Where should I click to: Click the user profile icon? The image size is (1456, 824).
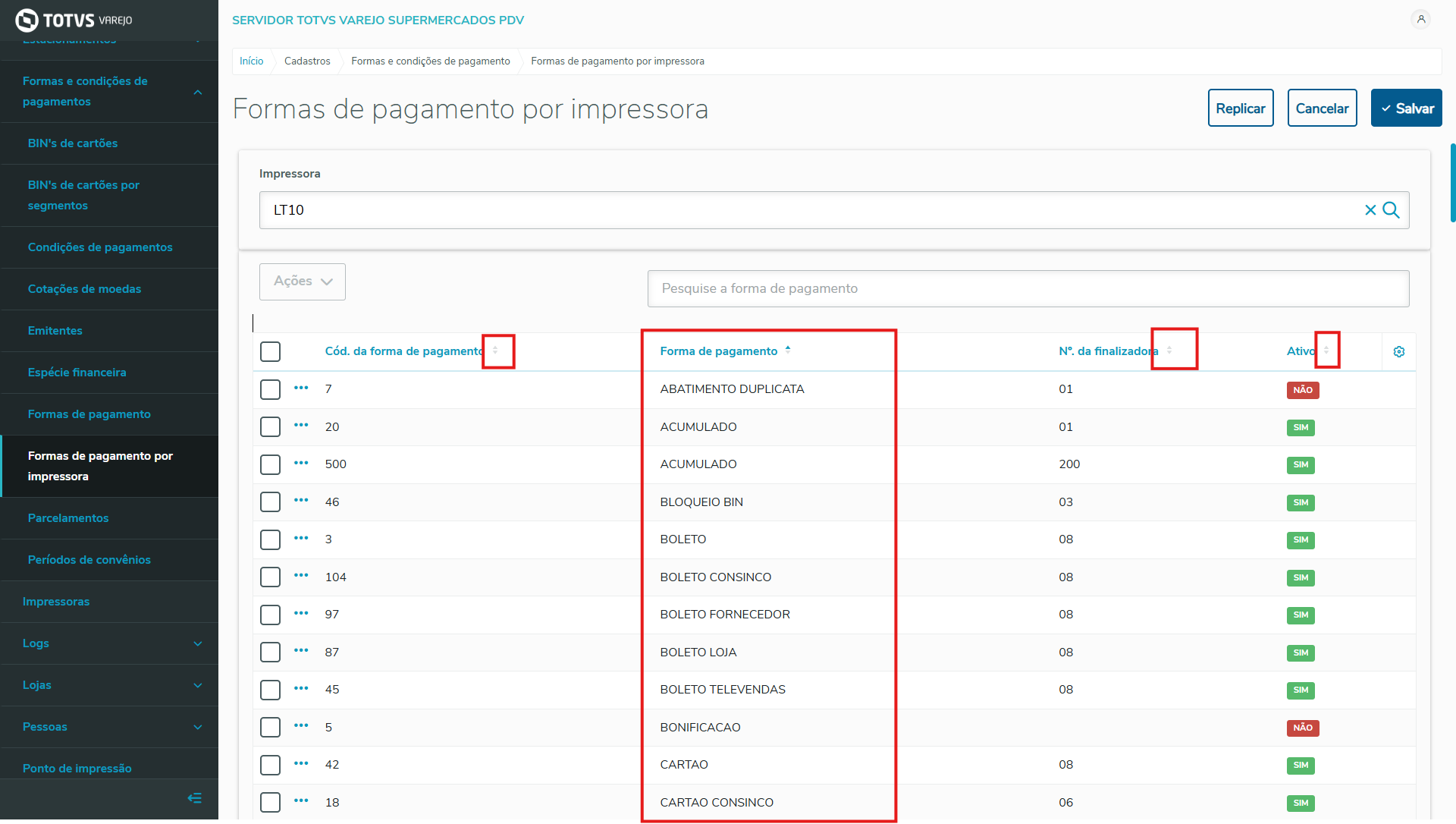(1420, 20)
